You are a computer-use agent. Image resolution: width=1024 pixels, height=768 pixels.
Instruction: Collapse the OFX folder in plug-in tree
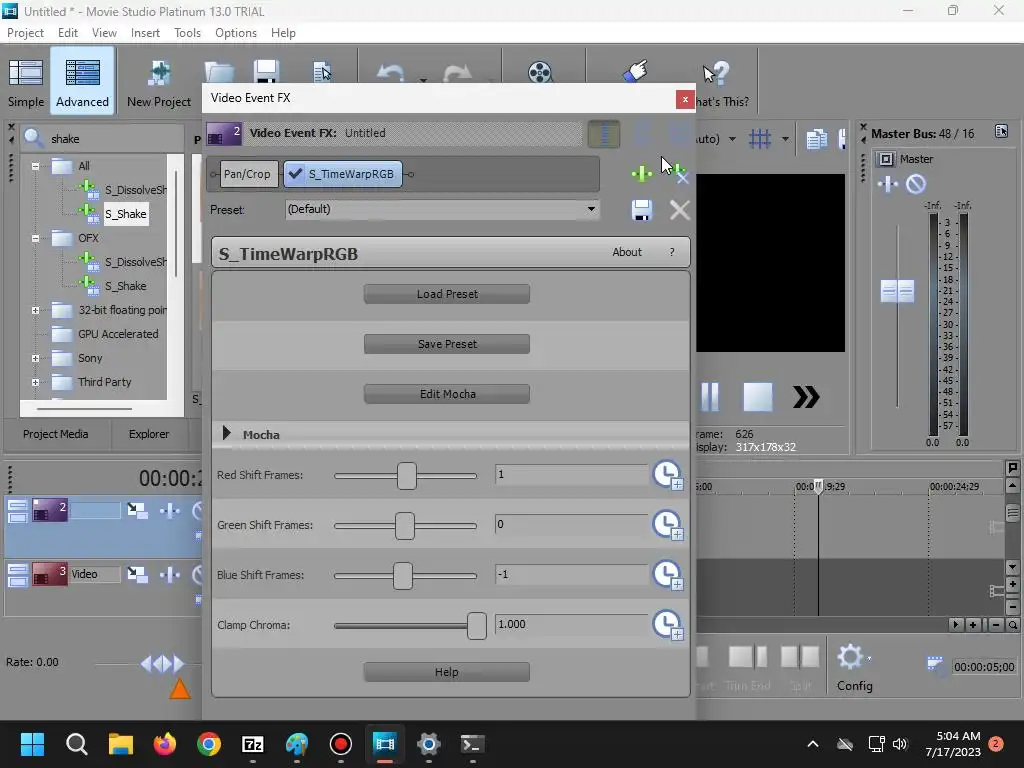[35, 238]
